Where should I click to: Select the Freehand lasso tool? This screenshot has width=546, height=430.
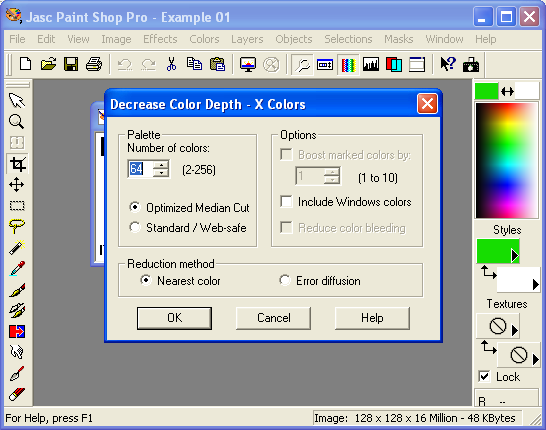(x=17, y=226)
